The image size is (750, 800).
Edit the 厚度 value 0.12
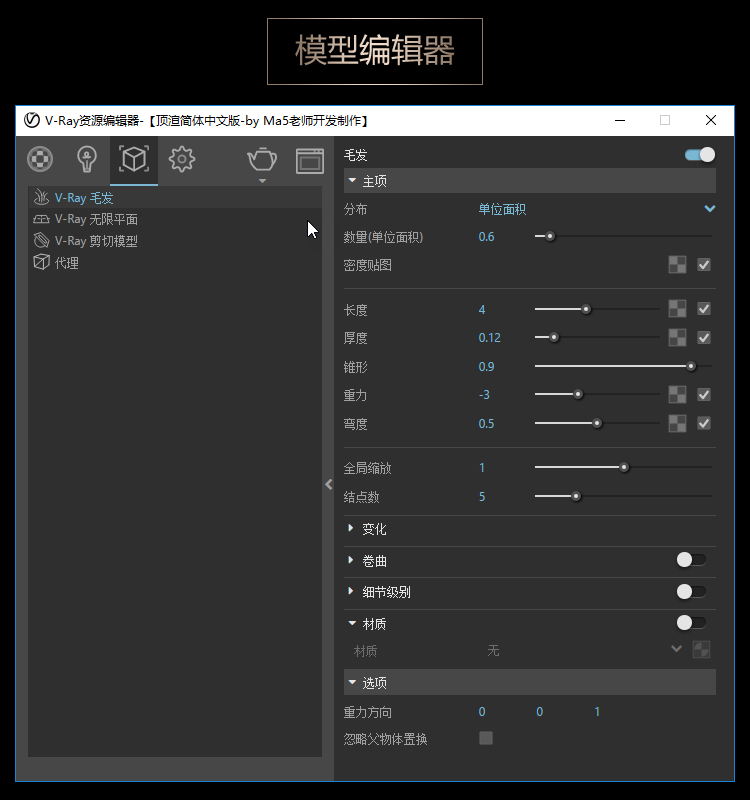[x=489, y=338]
